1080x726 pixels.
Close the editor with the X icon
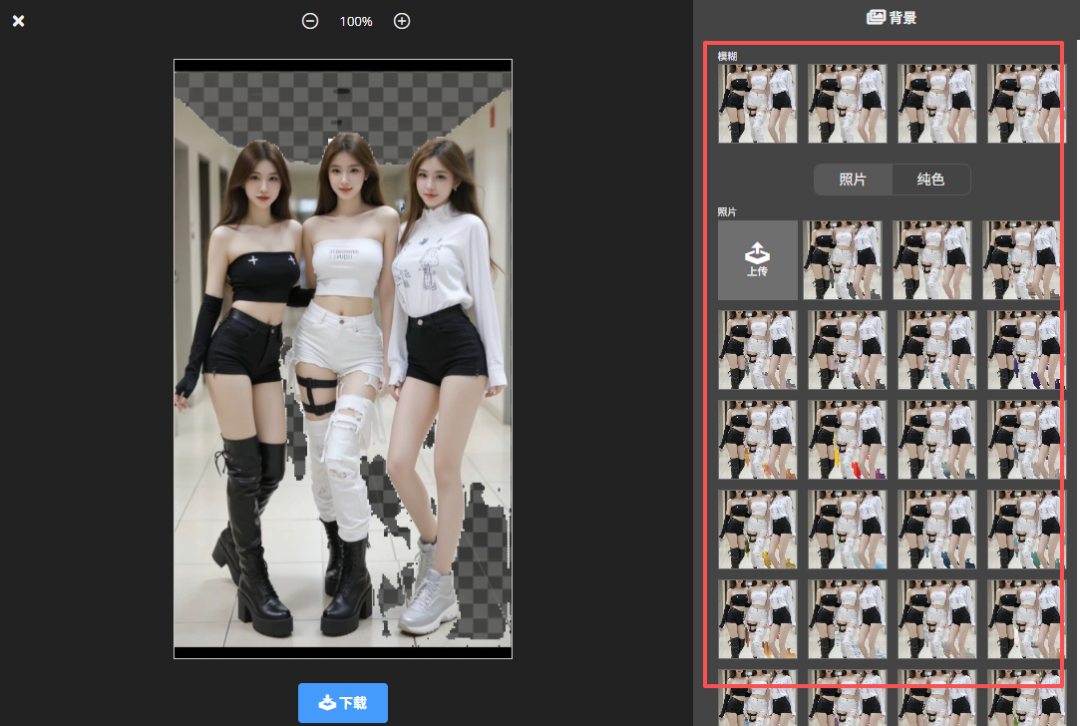(19, 21)
